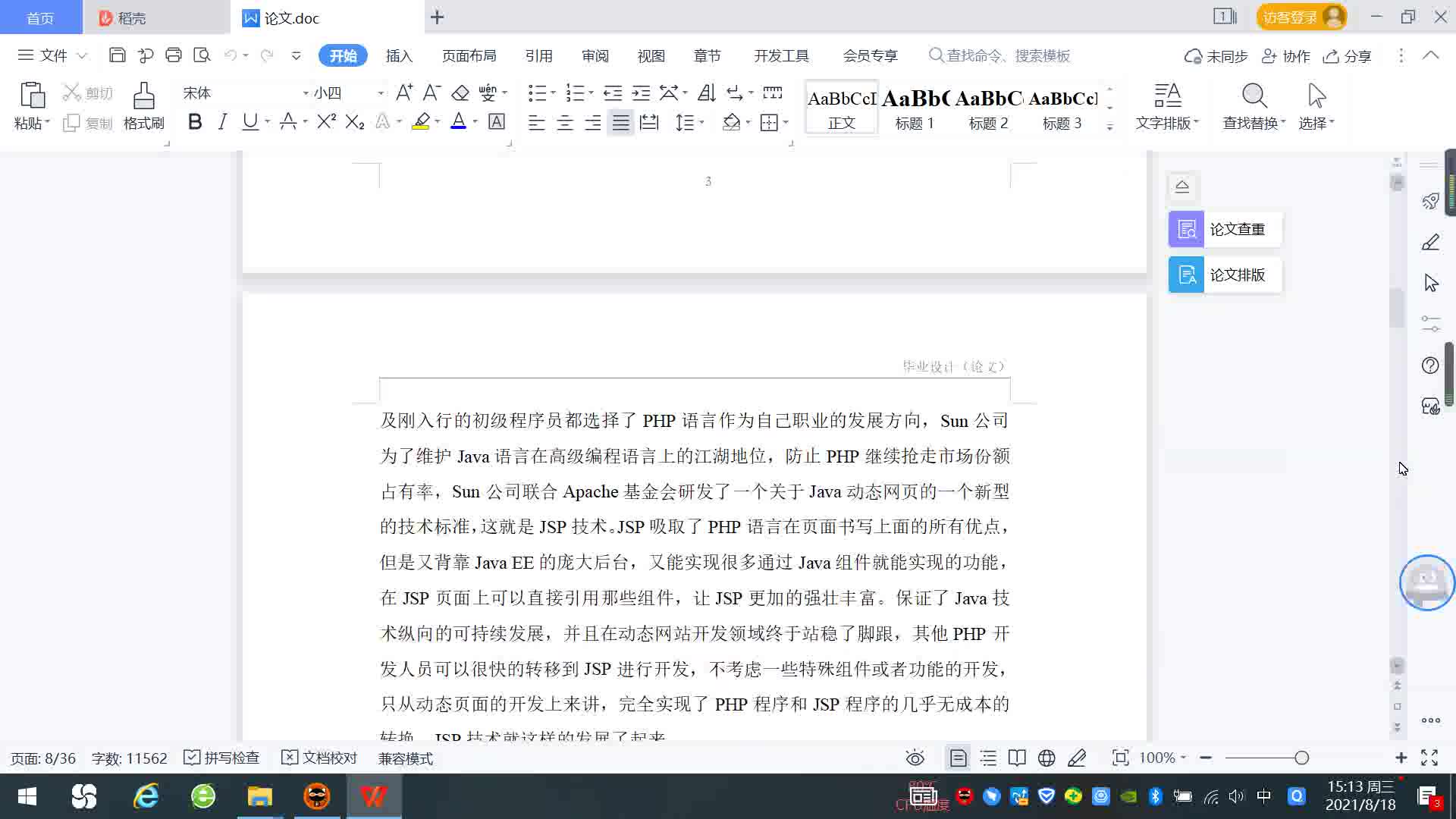Viewport: 1456px width, 819px height.
Task: Switch to web layout view icon
Action: point(1046,758)
